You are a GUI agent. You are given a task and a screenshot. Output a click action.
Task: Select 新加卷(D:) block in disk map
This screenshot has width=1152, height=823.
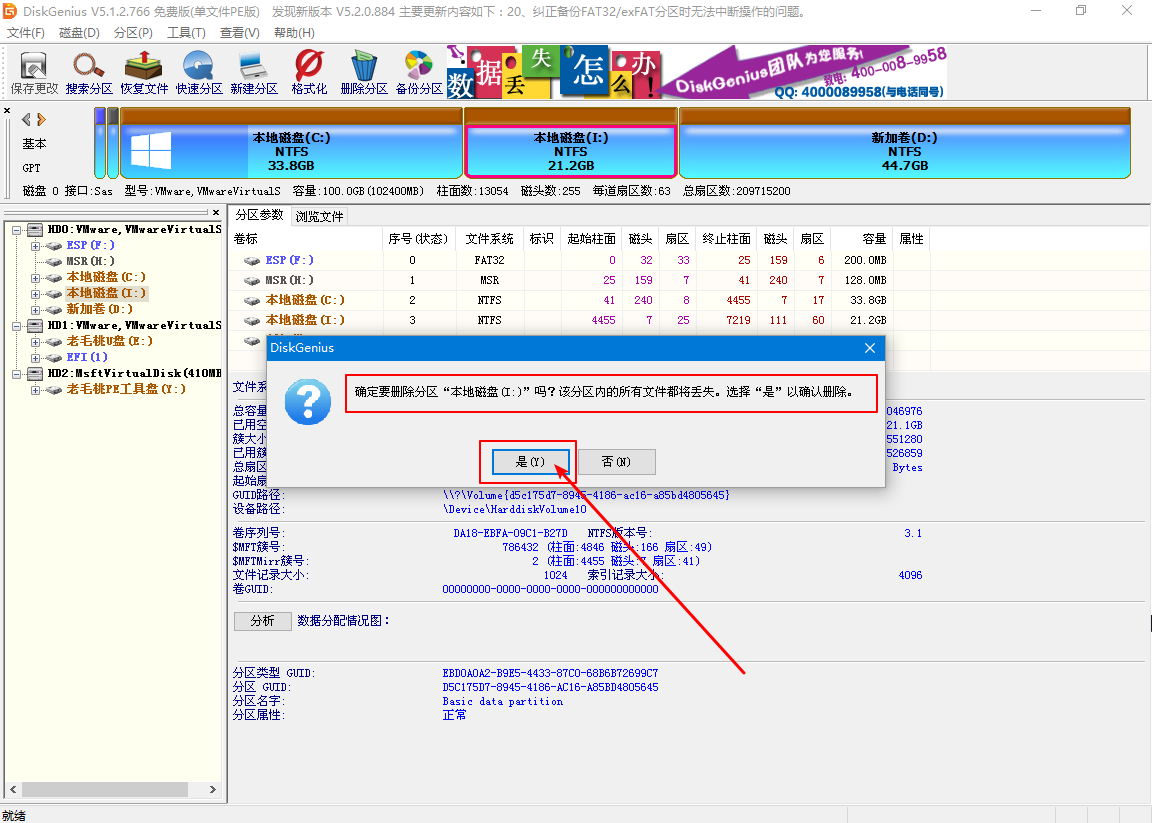point(904,143)
